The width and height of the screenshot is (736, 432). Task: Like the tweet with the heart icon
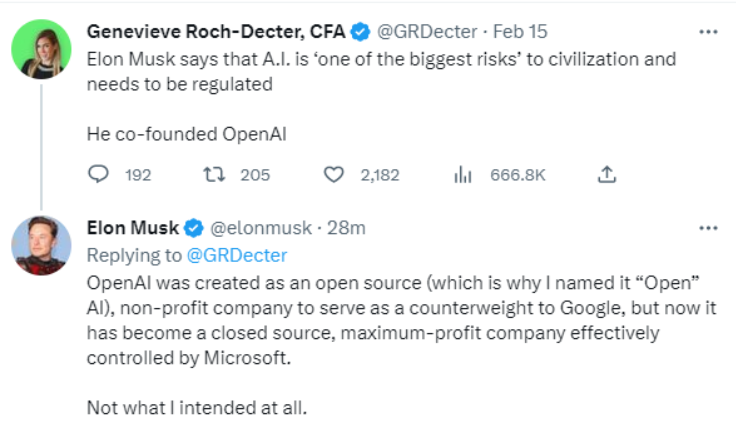click(334, 175)
